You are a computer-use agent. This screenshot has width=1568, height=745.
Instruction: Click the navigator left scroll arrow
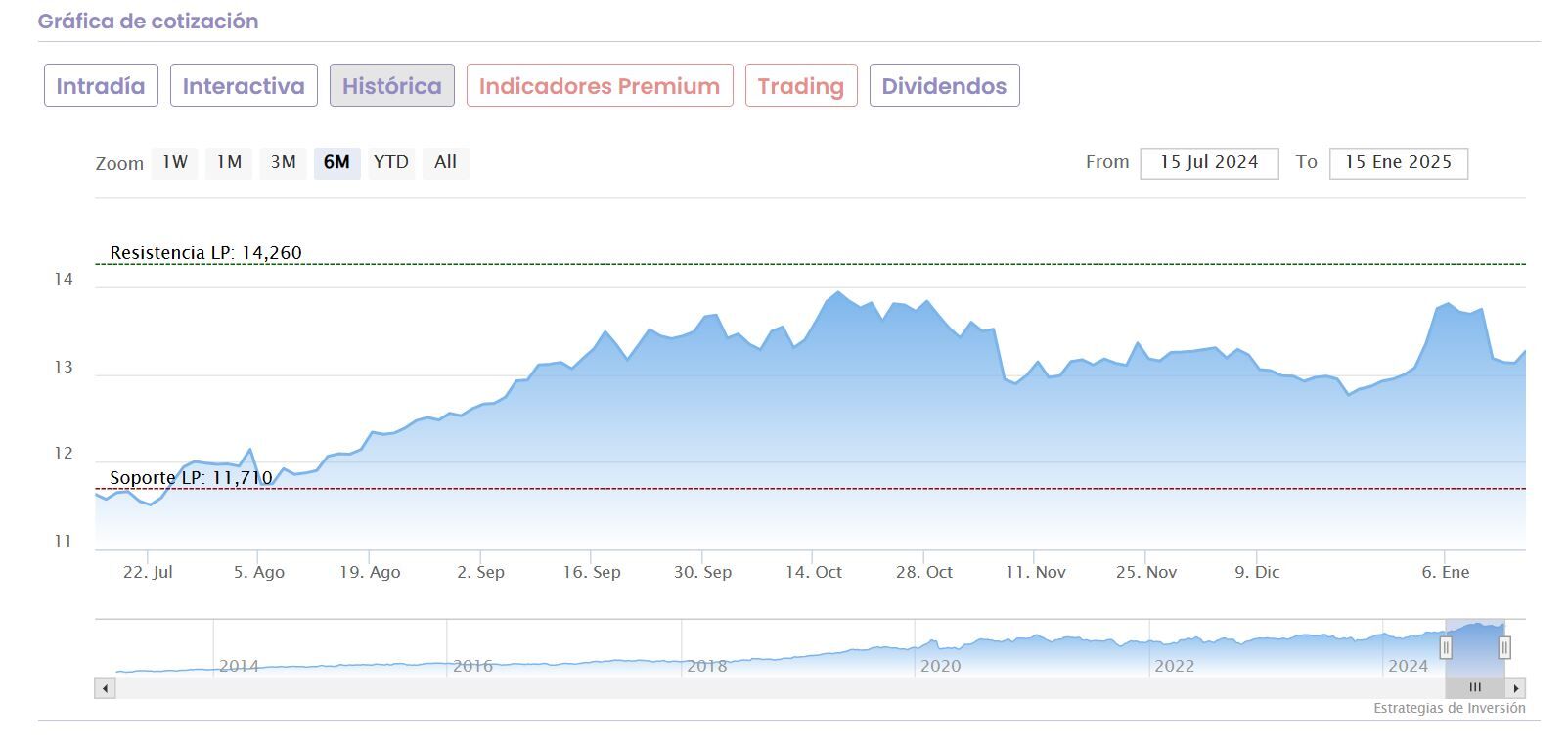pos(105,688)
